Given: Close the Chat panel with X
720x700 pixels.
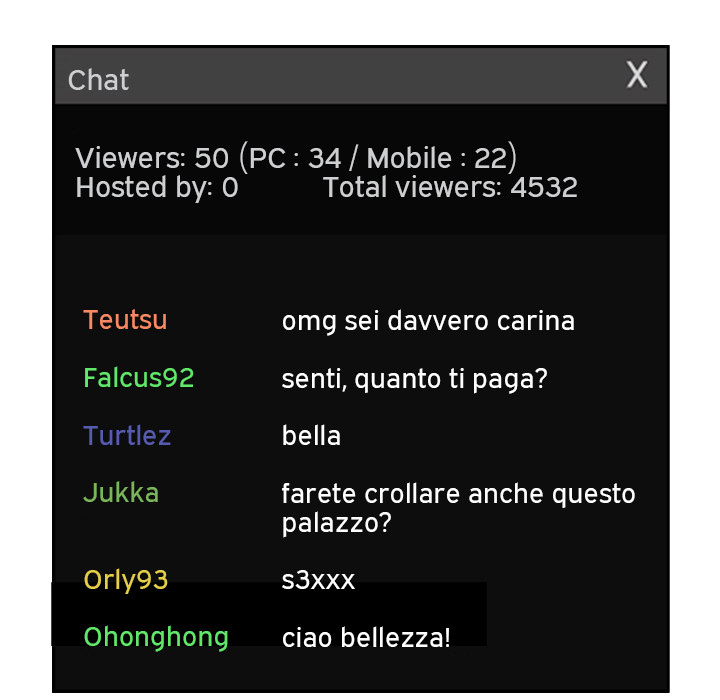Looking at the screenshot, I should (x=637, y=74).
